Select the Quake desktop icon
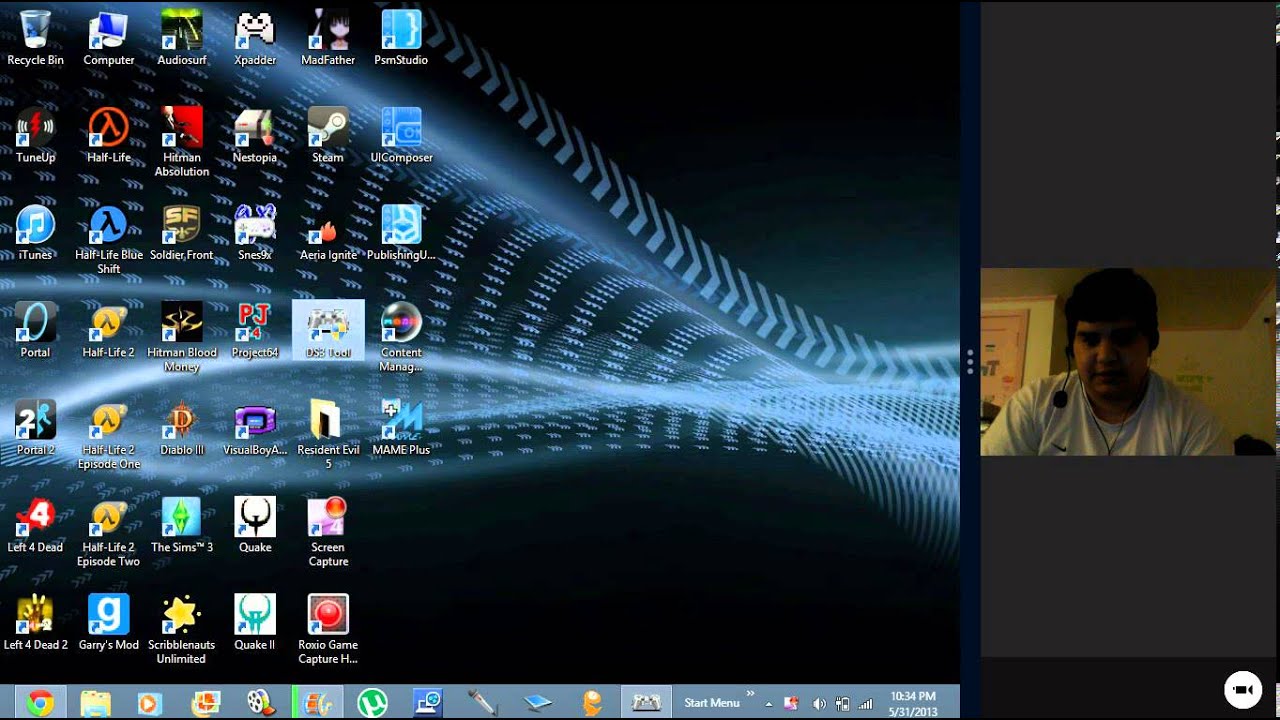The height and width of the screenshot is (720, 1280). [x=255, y=526]
